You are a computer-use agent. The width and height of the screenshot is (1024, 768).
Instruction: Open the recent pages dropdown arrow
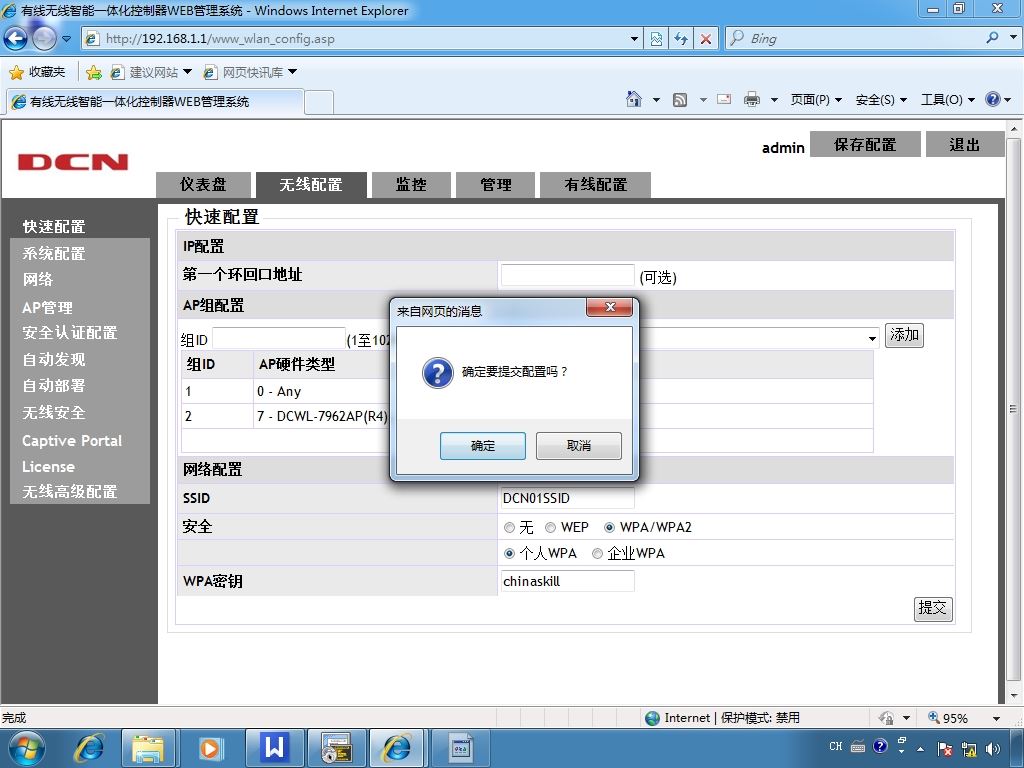66,39
